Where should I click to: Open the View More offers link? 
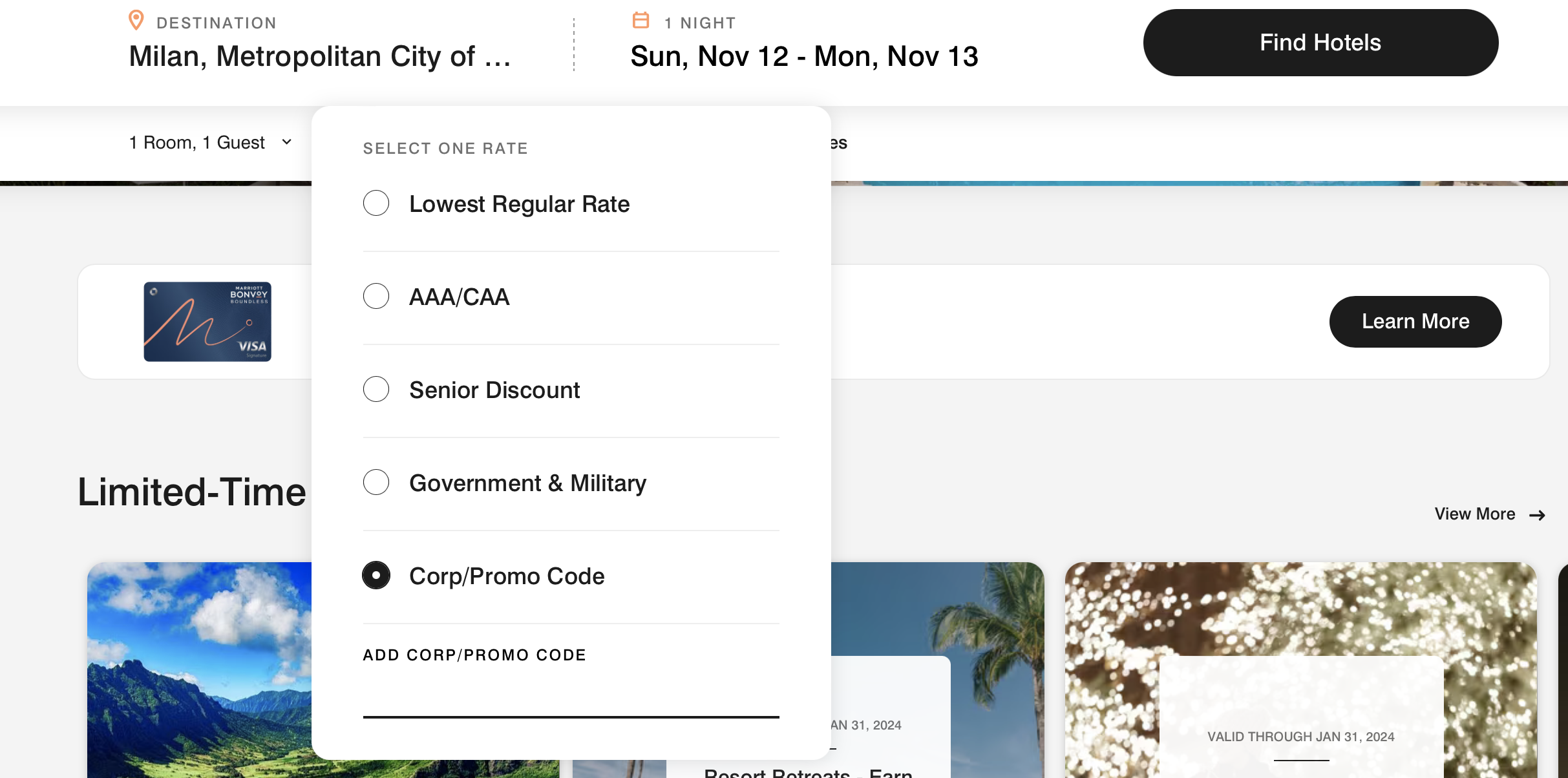tap(1474, 514)
